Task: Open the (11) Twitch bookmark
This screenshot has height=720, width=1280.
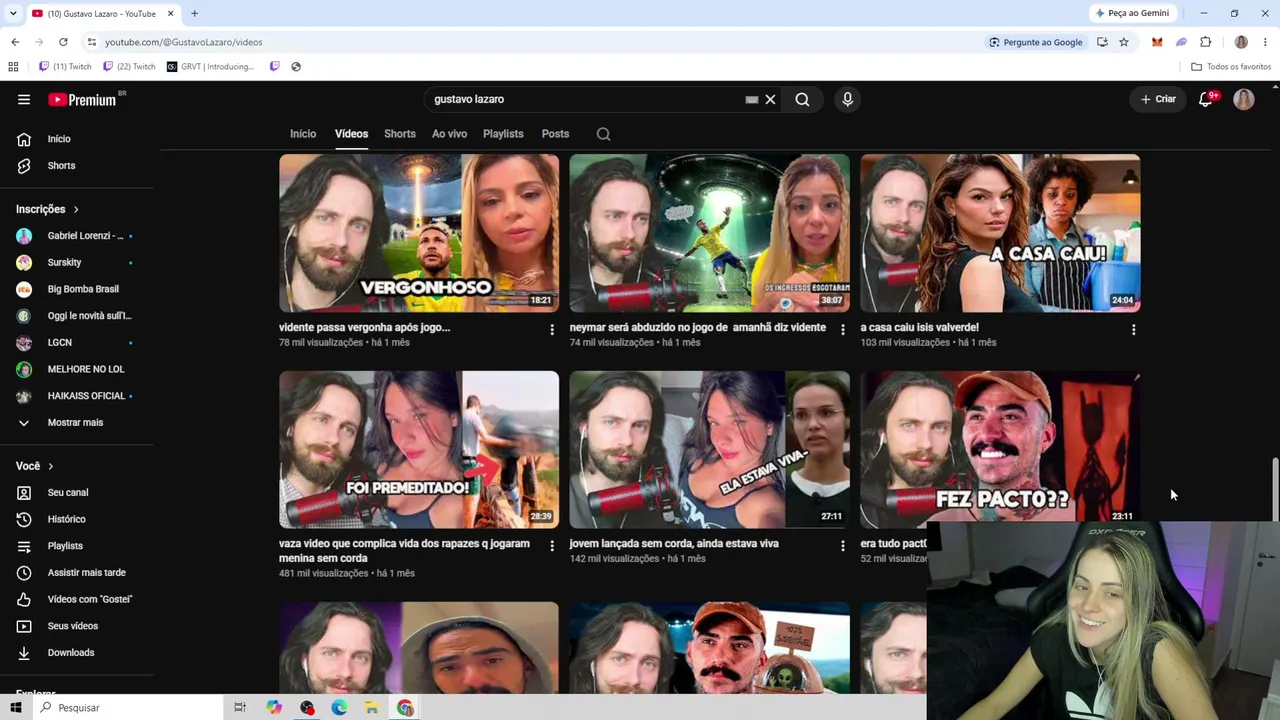Action: pos(65,67)
